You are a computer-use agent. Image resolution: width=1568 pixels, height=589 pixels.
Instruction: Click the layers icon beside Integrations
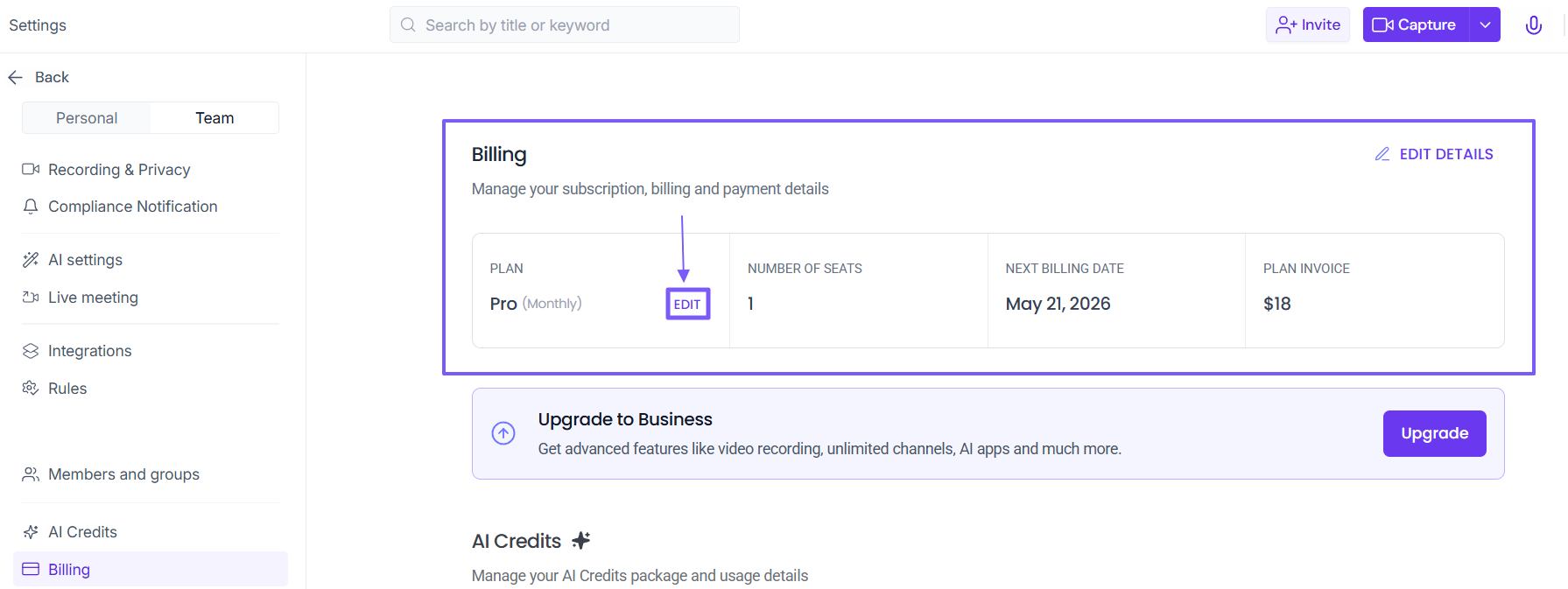tap(31, 351)
